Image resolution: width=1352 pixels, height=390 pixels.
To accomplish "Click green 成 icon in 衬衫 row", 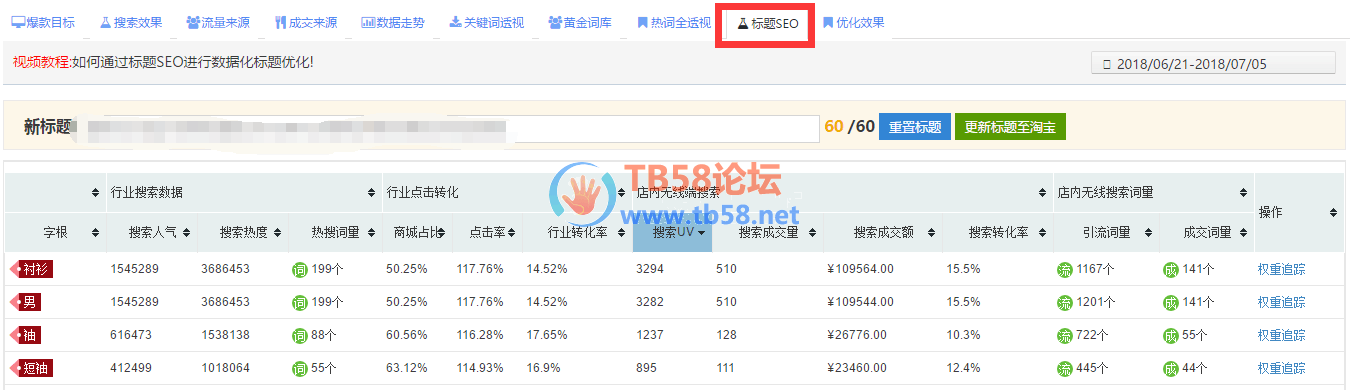I will pyautogui.click(x=1170, y=269).
